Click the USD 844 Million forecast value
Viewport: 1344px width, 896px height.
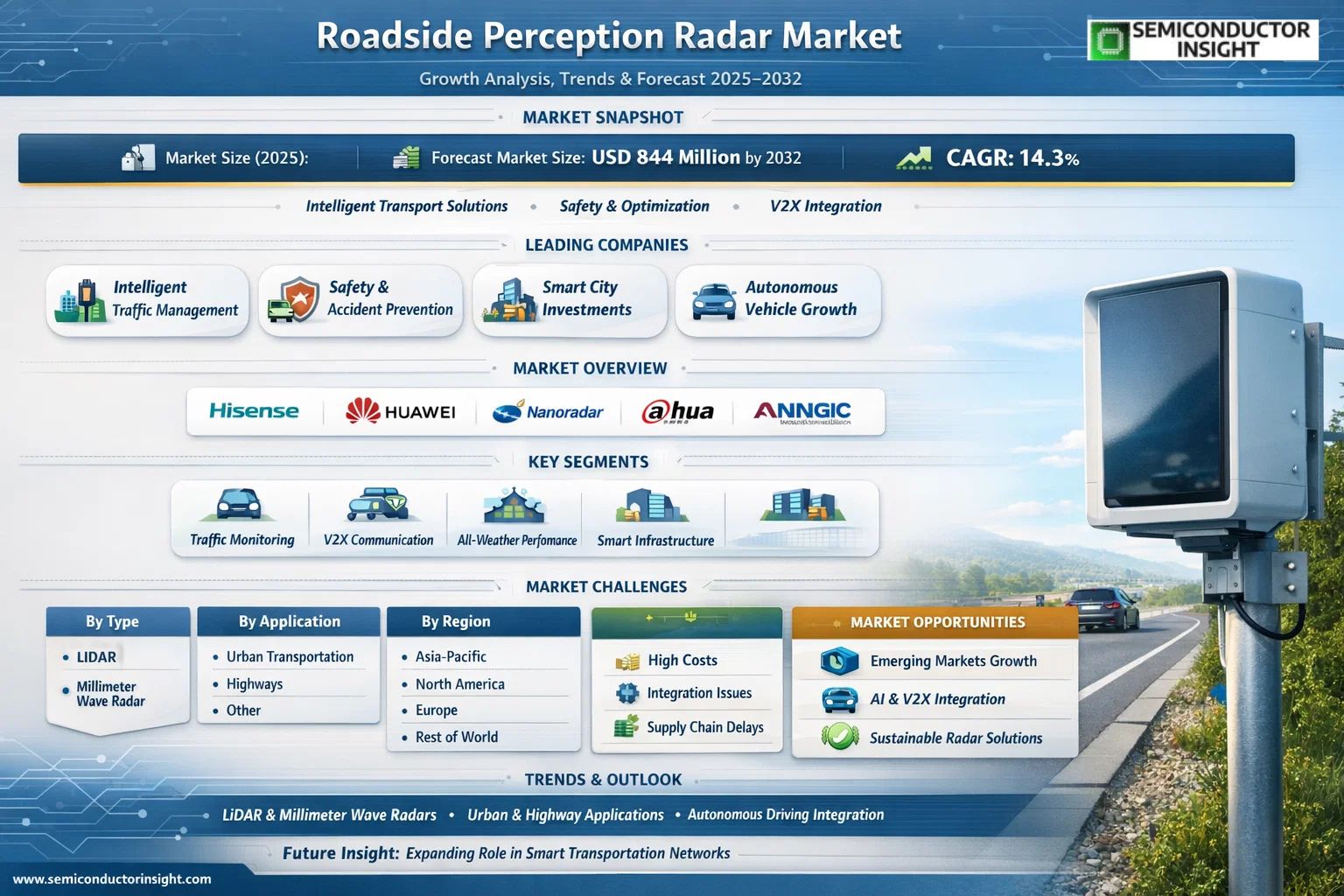pyautogui.click(x=666, y=157)
